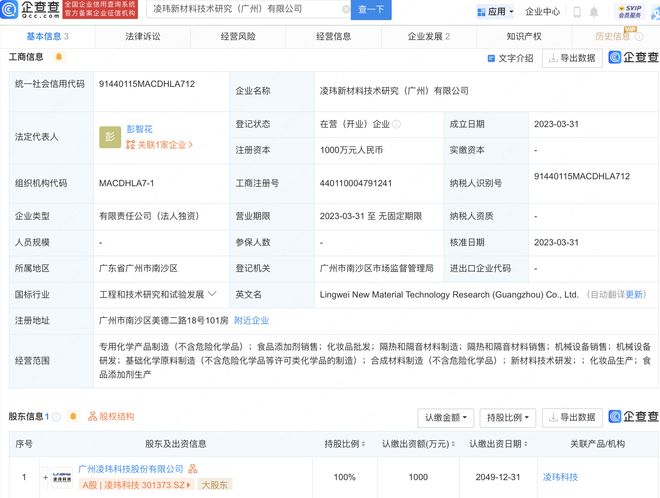Open 附近企业 nearby companies link
This screenshot has height=498, width=660.
[251, 320]
